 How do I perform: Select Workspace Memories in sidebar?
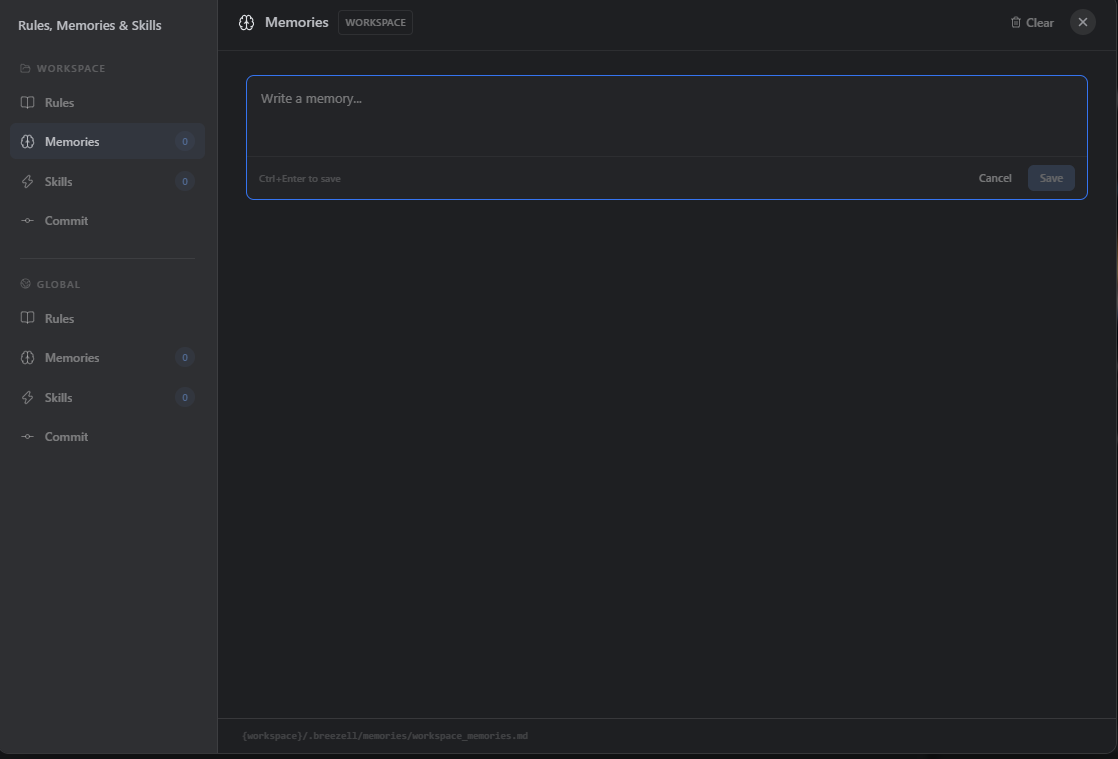(108, 141)
